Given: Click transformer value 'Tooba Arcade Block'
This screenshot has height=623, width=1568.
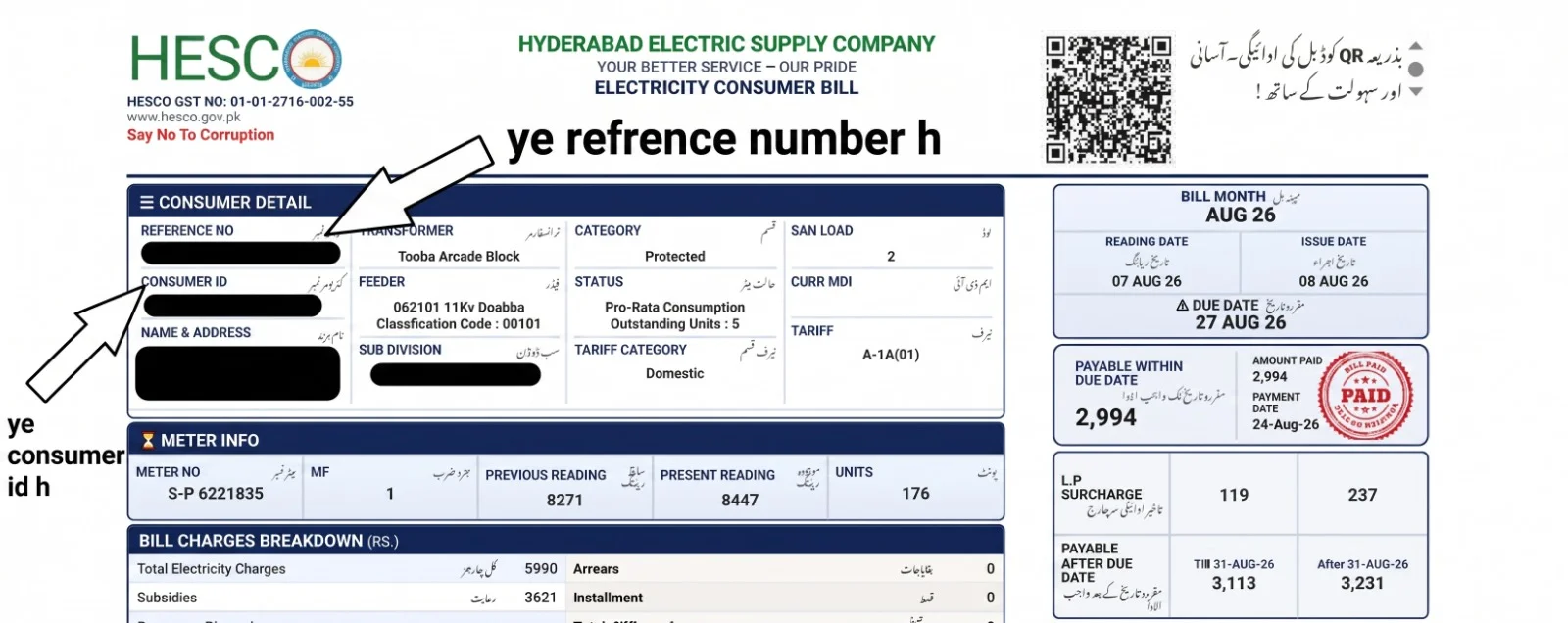Looking at the screenshot, I should point(459,257).
